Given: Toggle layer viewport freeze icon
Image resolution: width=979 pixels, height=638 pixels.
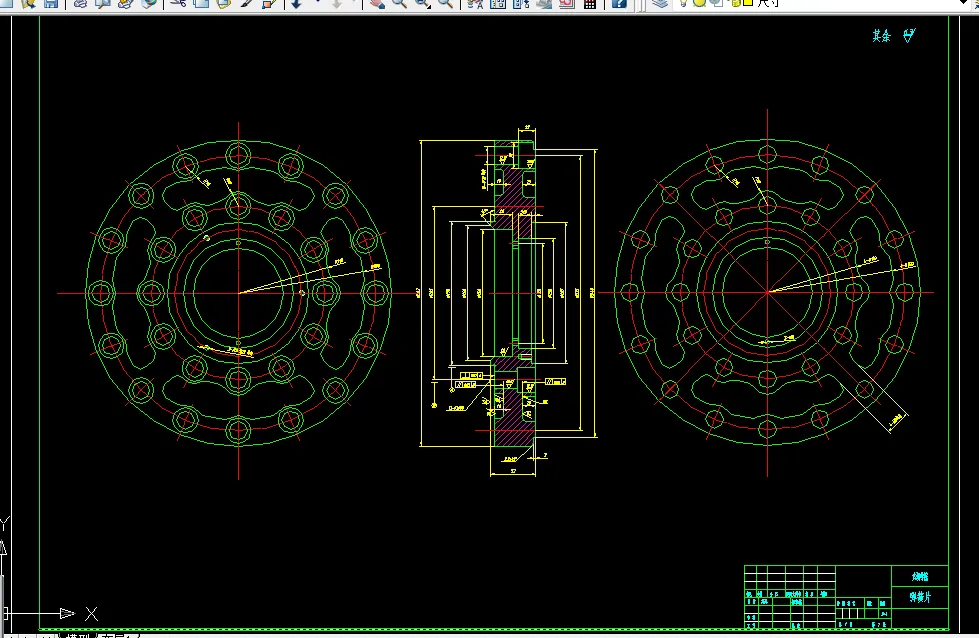Looking at the screenshot, I should tap(716, 2).
